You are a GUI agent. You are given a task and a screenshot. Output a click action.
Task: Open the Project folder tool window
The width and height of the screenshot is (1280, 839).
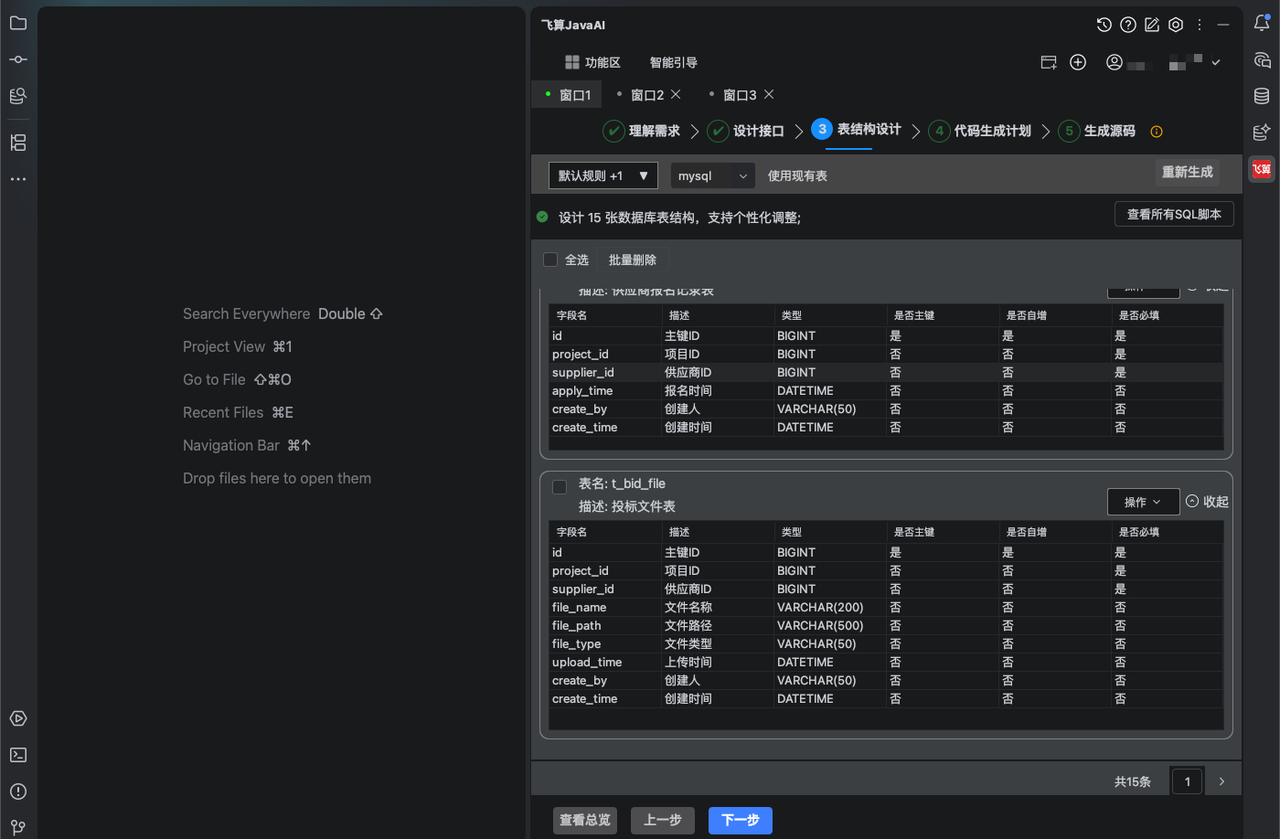18,23
